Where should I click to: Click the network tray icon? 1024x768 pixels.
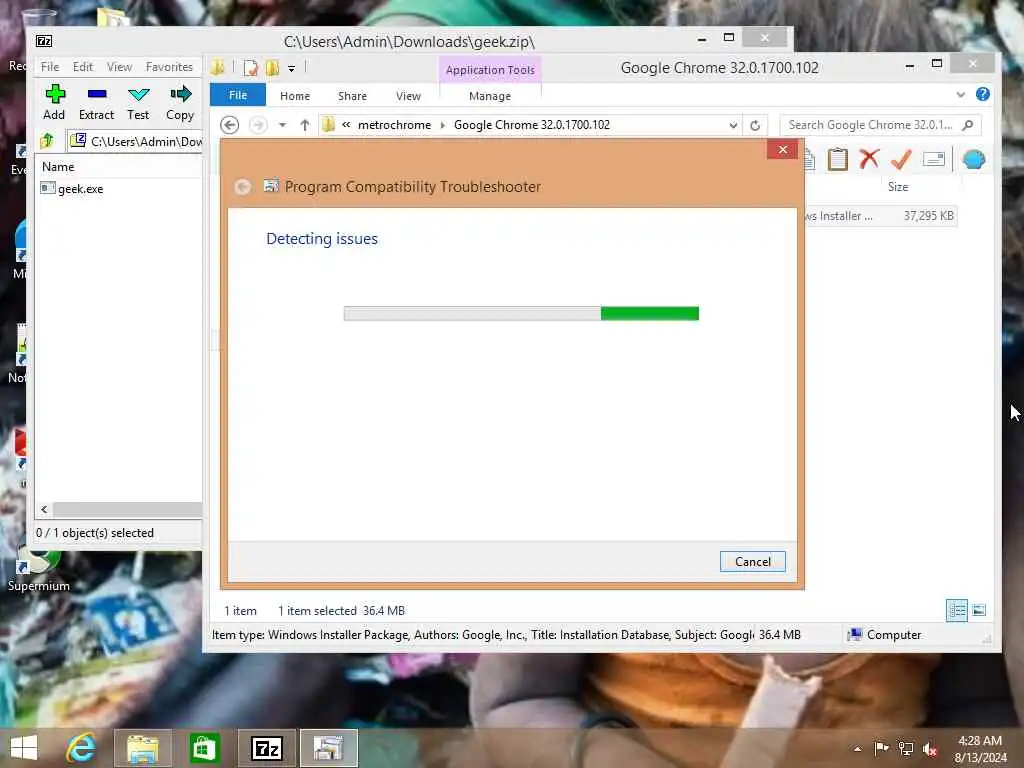click(x=906, y=749)
